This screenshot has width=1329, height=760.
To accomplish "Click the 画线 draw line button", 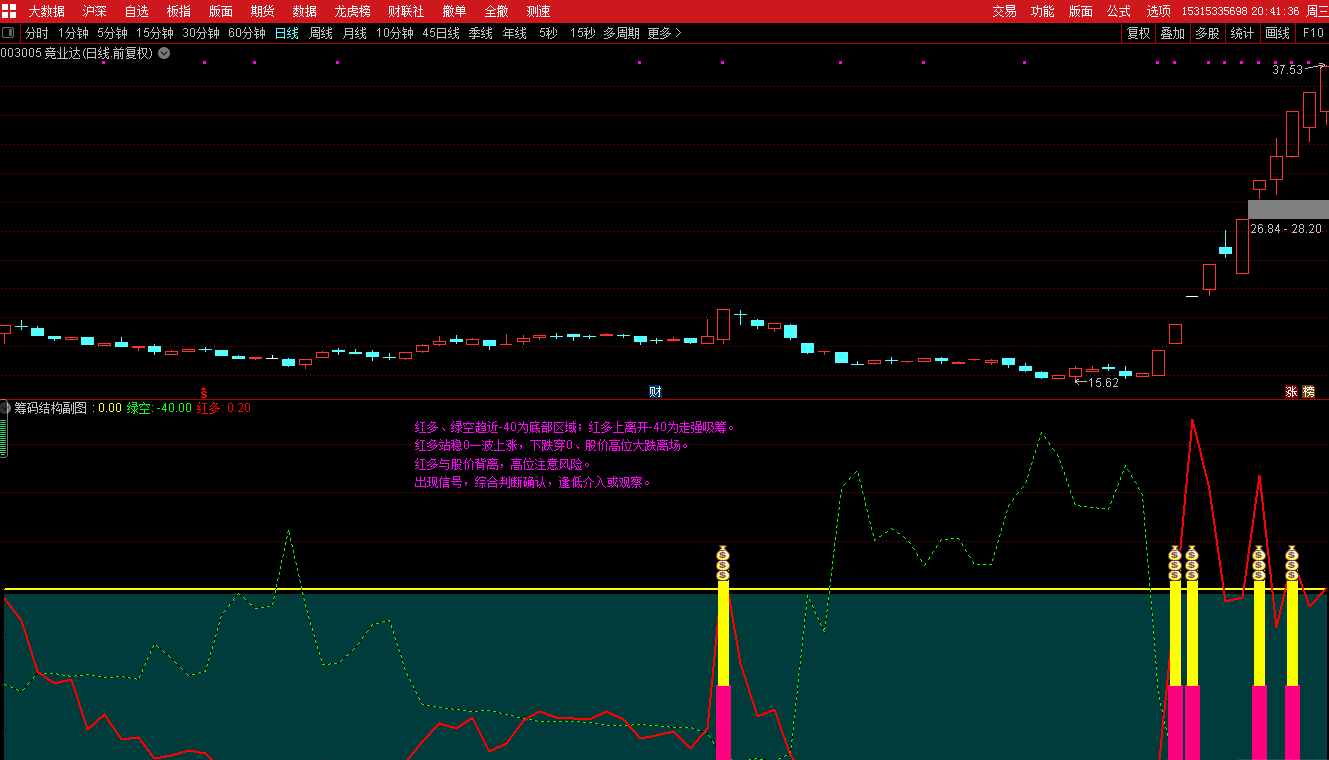I will click(x=1277, y=33).
